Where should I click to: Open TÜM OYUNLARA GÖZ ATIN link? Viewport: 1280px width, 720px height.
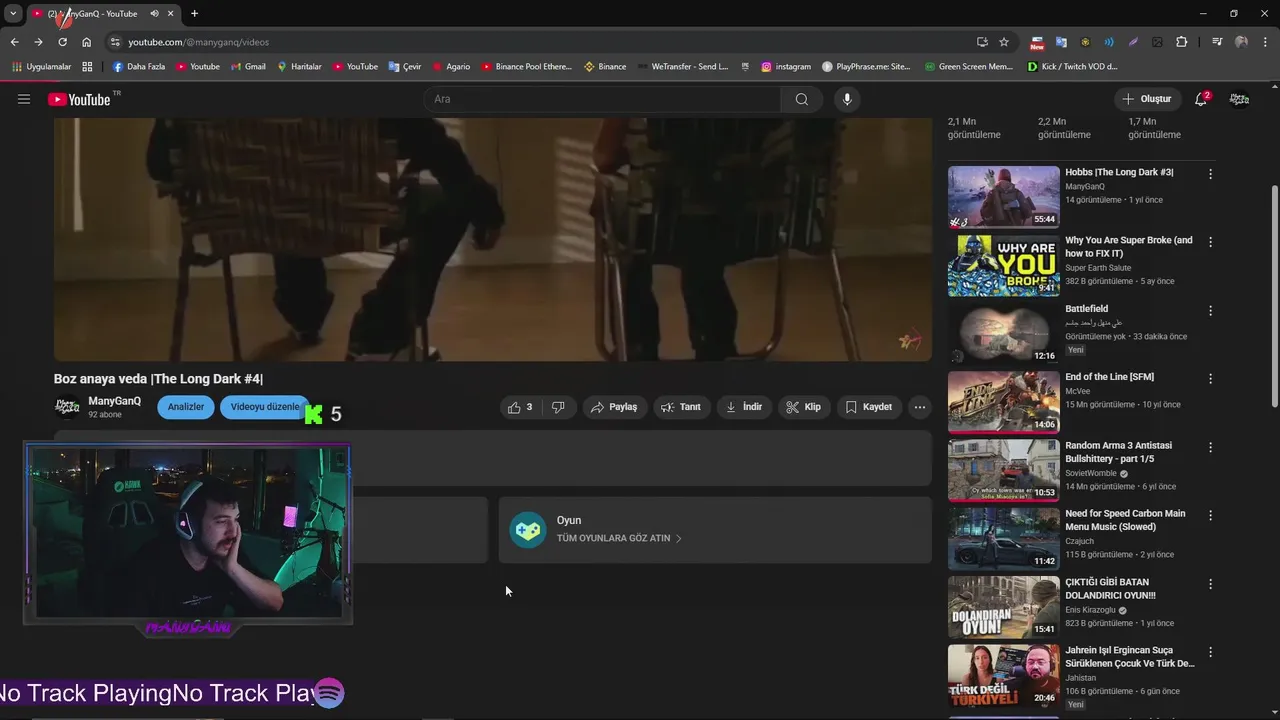click(619, 538)
